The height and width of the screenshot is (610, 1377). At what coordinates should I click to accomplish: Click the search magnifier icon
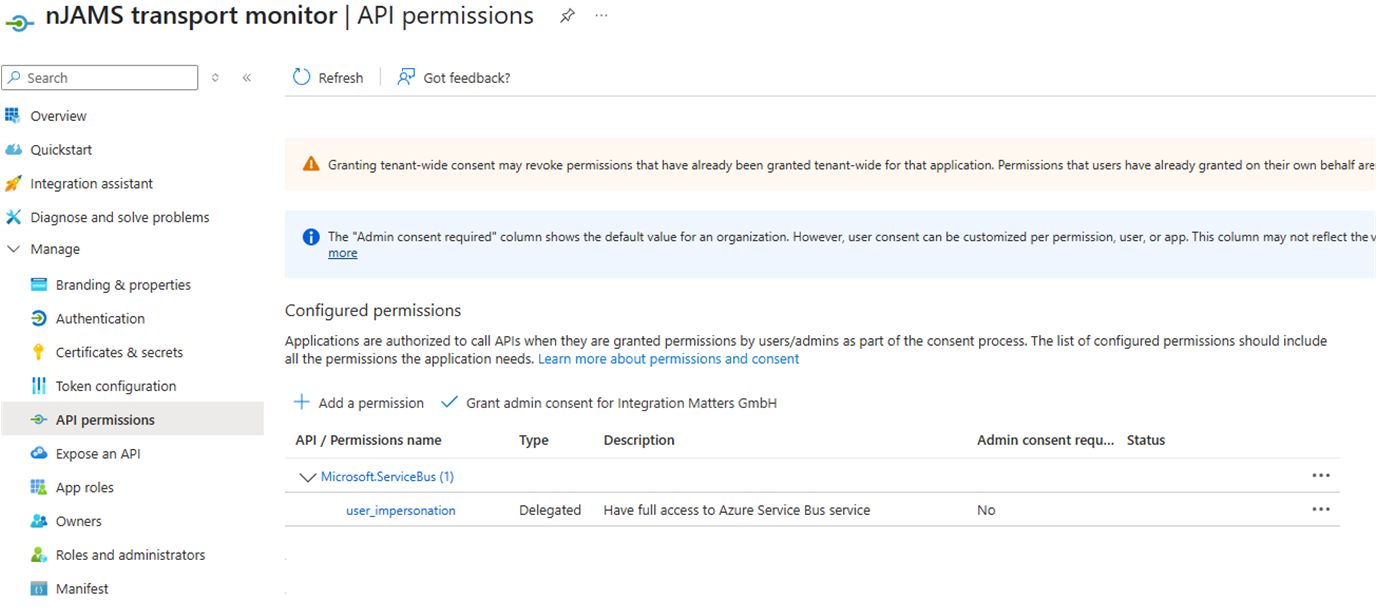(x=13, y=78)
